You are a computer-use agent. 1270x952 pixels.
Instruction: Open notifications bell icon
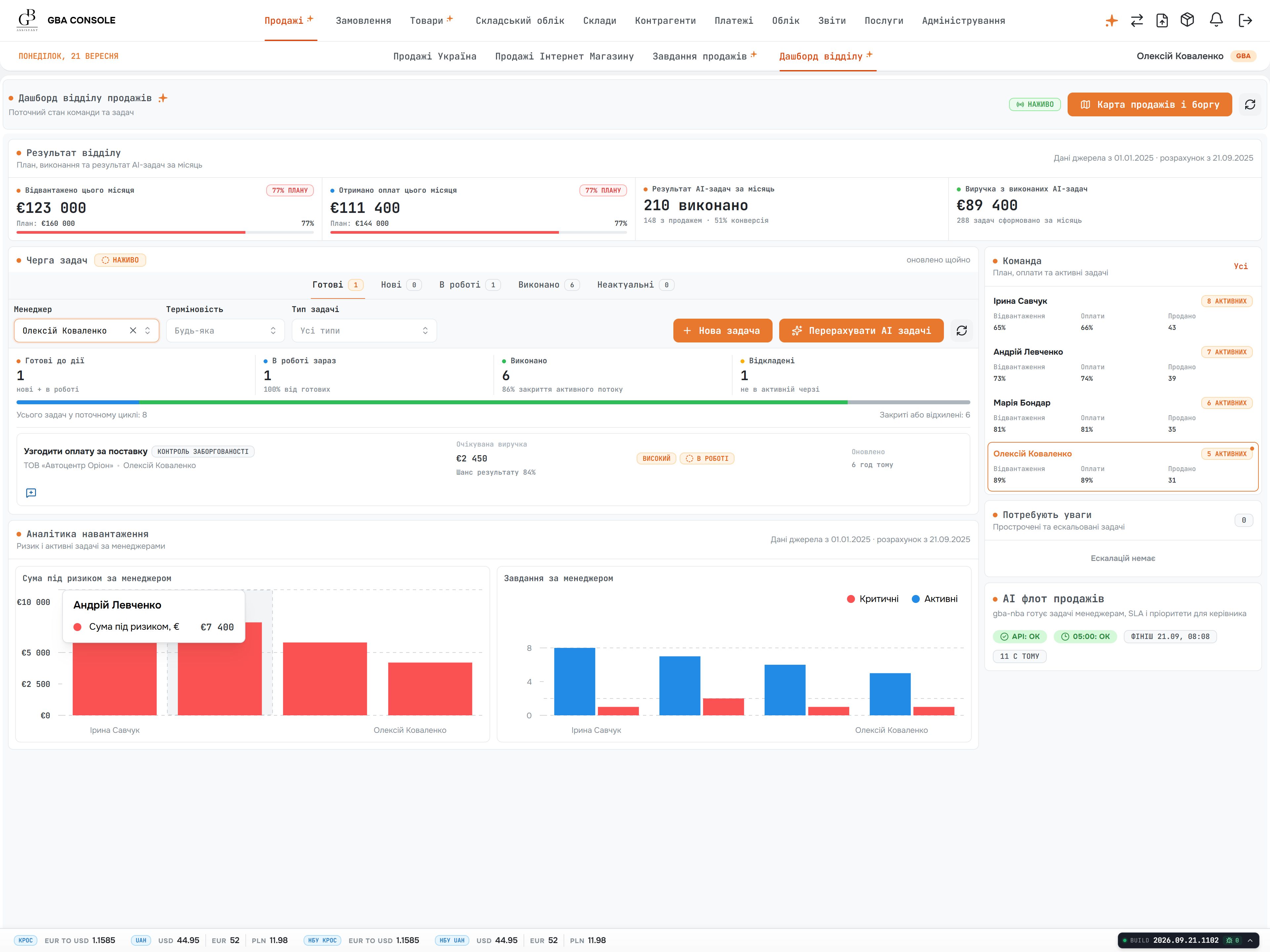(1215, 20)
